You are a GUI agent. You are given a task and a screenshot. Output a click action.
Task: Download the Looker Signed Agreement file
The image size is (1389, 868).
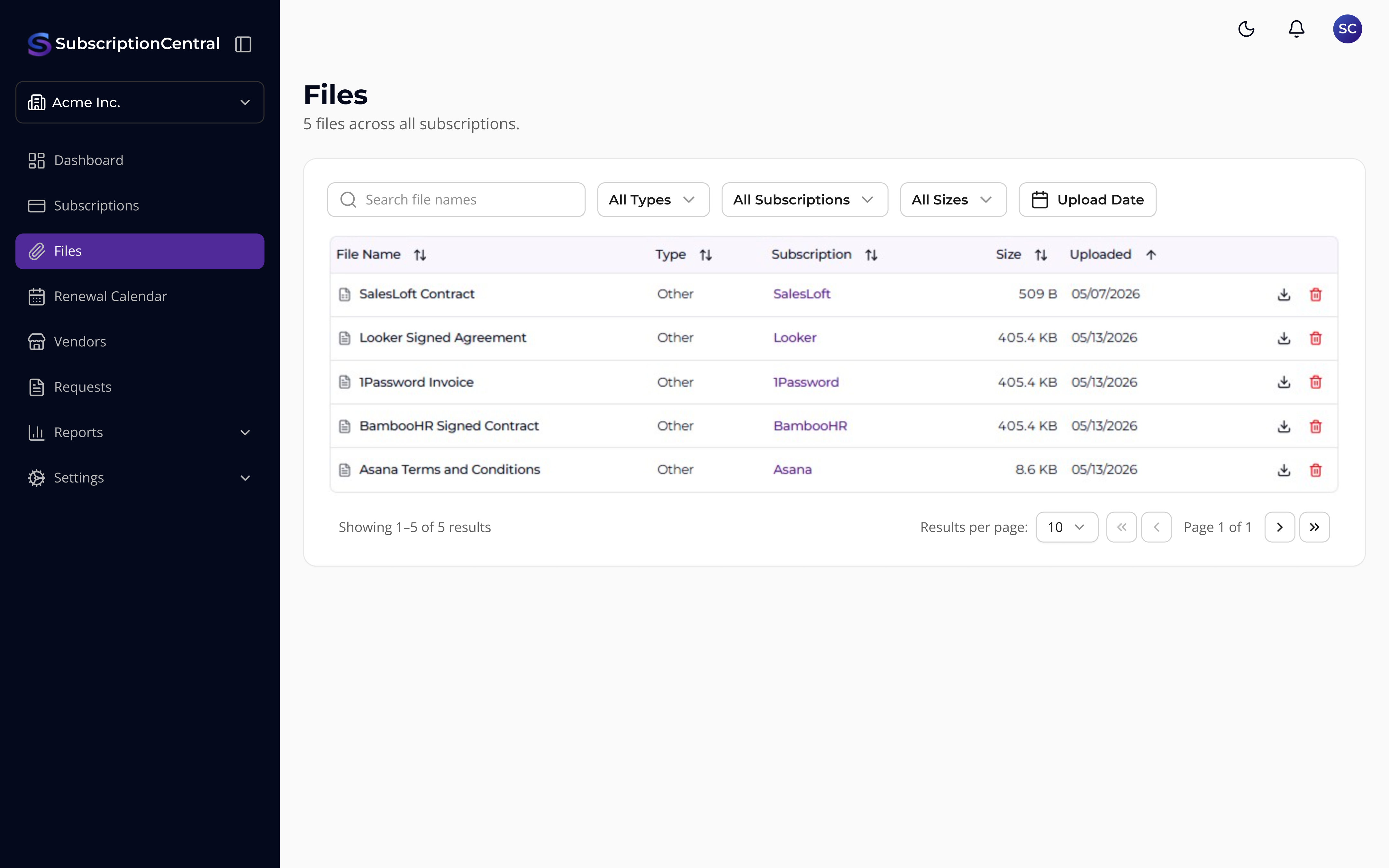pyautogui.click(x=1284, y=338)
